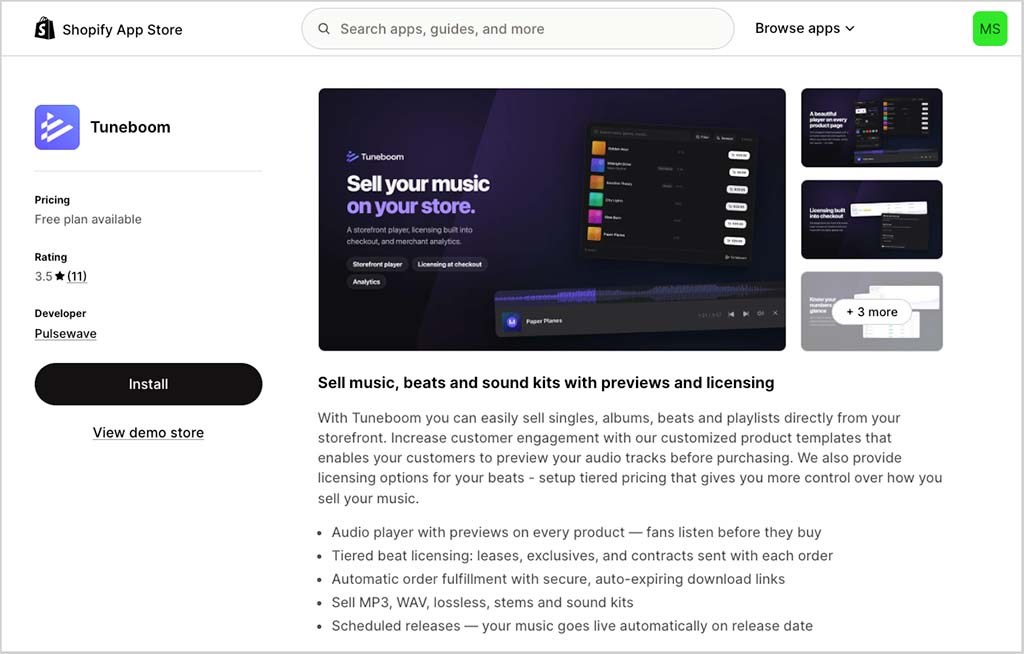The image size is (1024, 654).
Task: Open the View demo store link
Action: coord(148,433)
